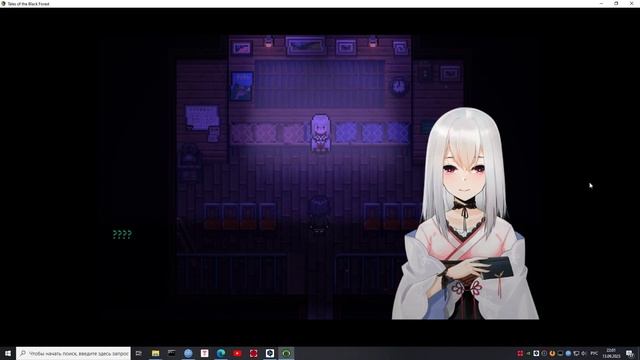Open the dark terminal window taskbar icon

pyautogui.click(x=171, y=353)
